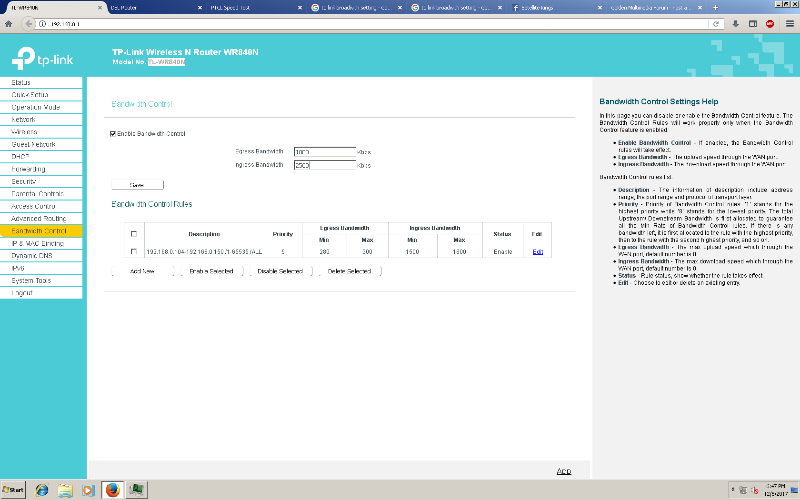Open the Firefox hamburger menu

789,23
